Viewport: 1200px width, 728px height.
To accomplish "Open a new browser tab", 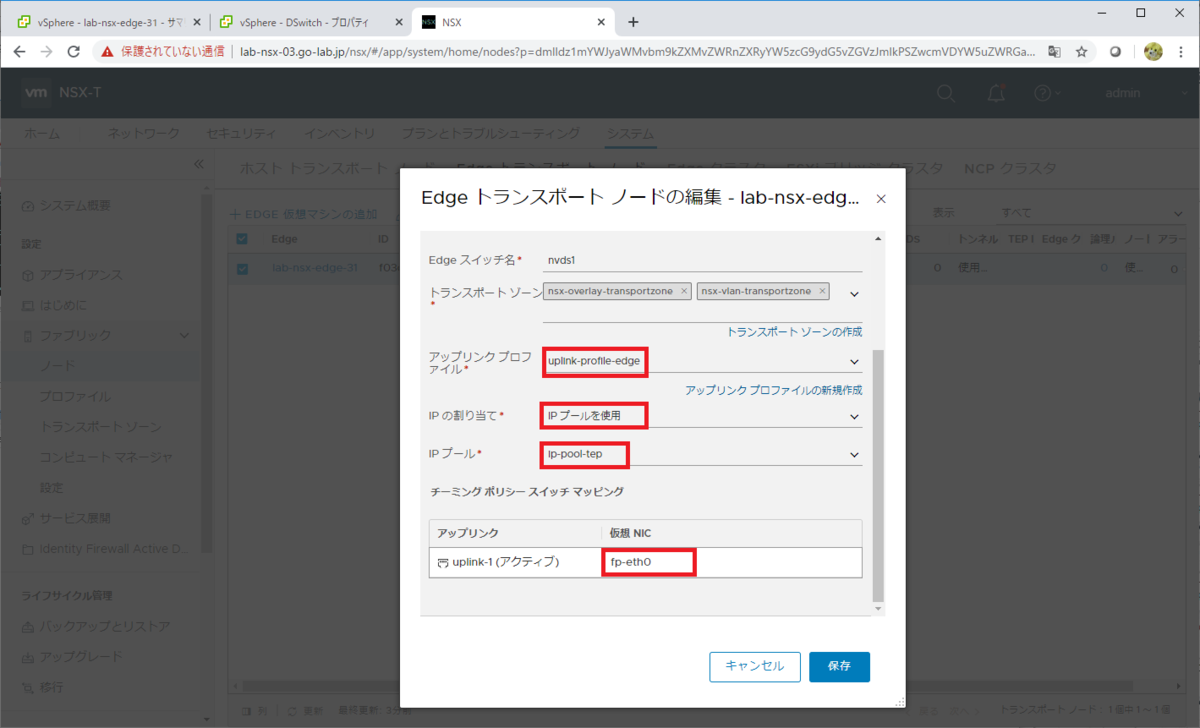I will [x=632, y=22].
